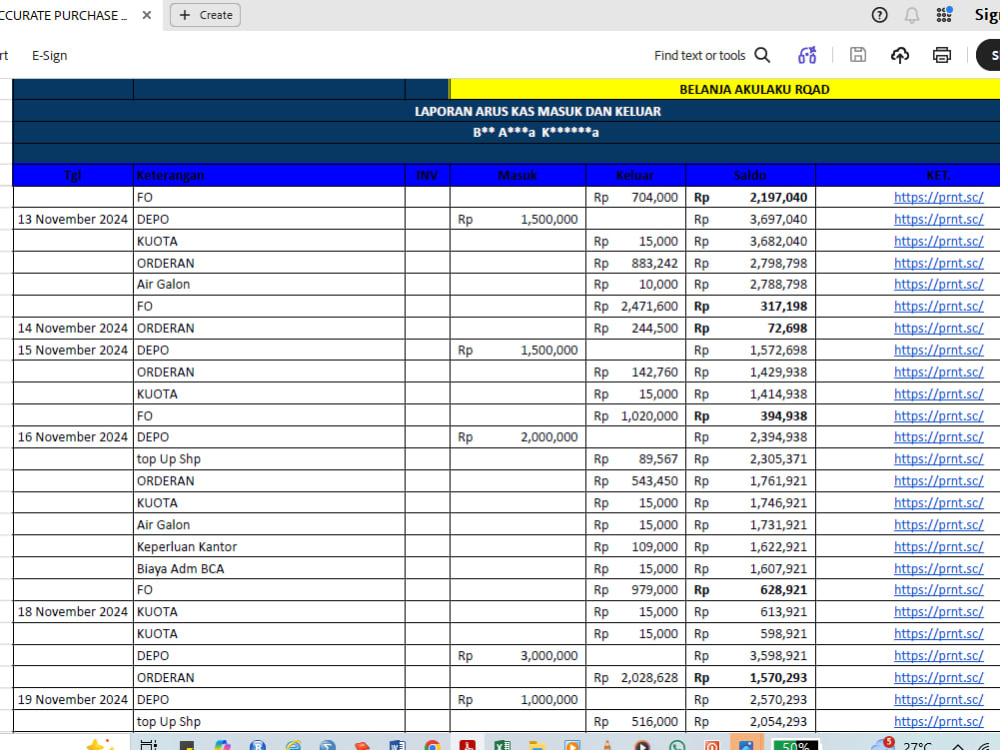Viewport: 1000px width, 750px height.
Task: Click the INV column header
Action: 427,175
